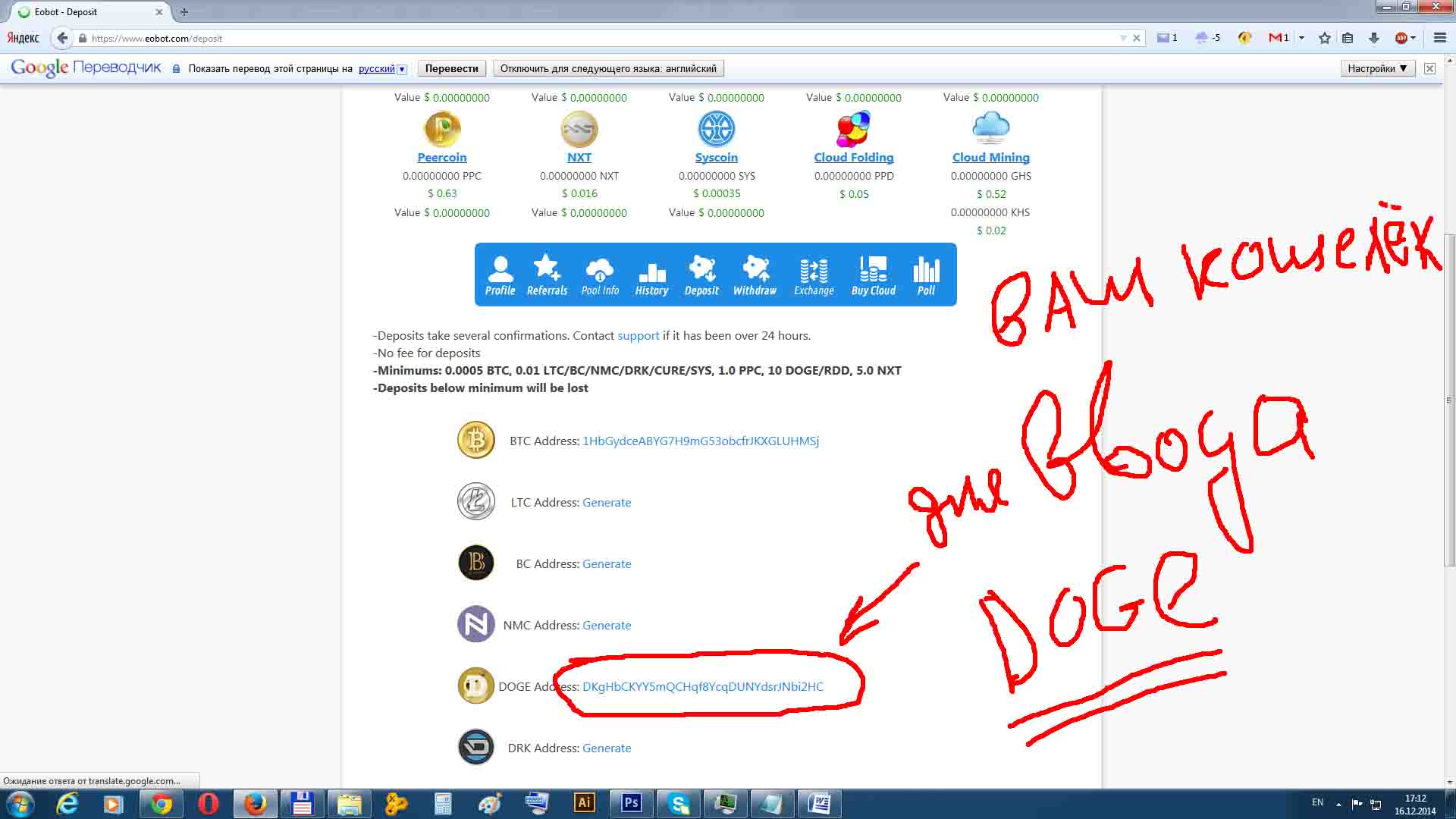Generate an NMC address
The image size is (1456, 819).
(607, 625)
